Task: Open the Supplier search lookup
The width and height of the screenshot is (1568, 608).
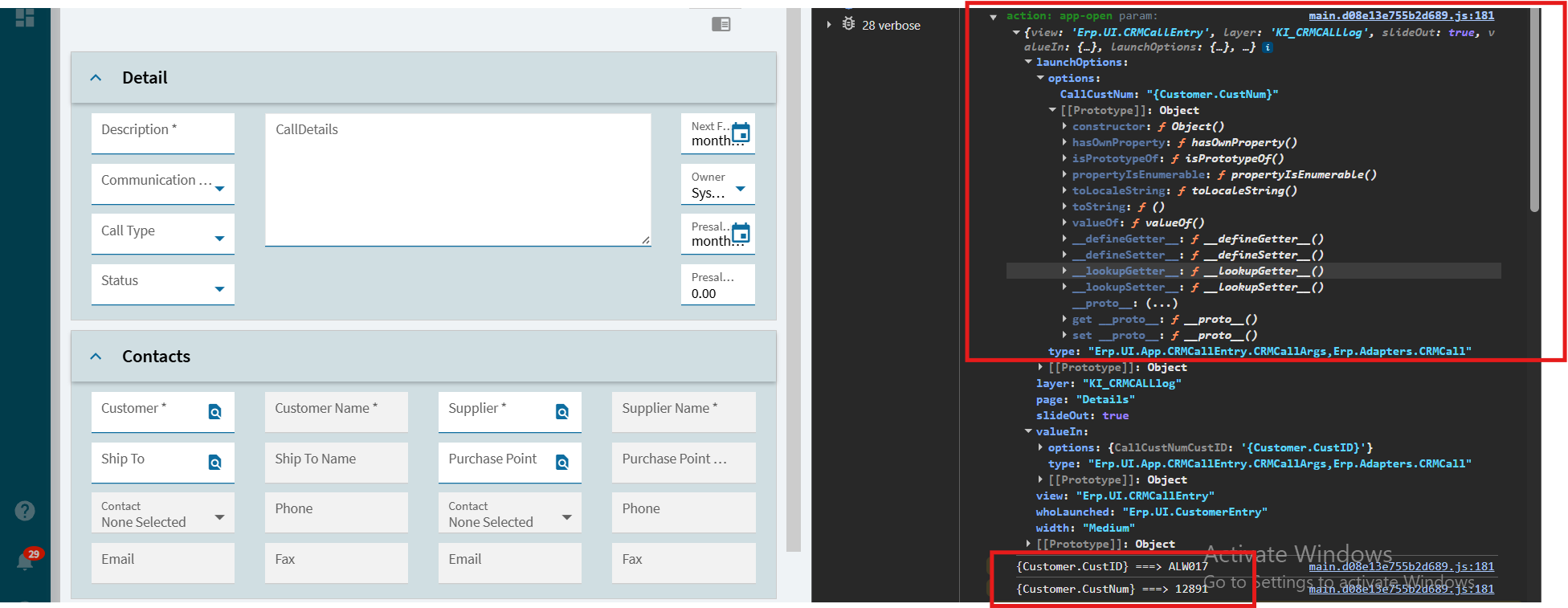Action: point(562,412)
